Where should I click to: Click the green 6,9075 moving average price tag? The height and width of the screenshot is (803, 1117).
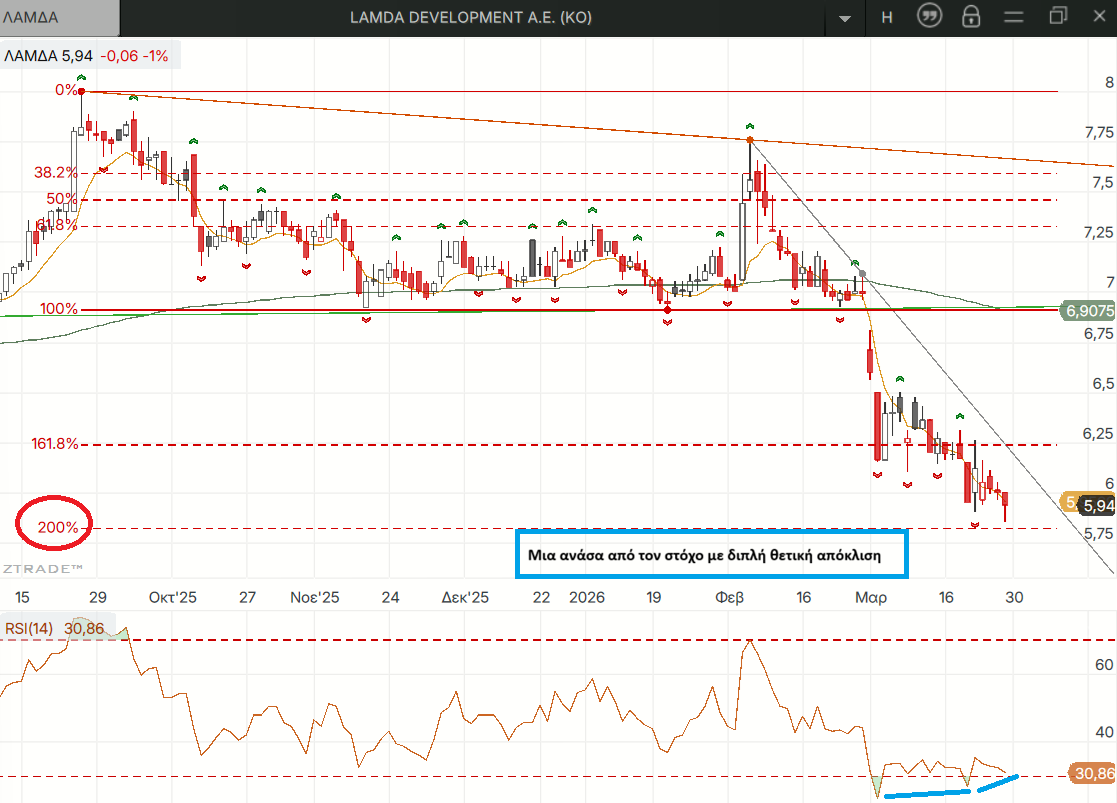[x=1089, y=311]
